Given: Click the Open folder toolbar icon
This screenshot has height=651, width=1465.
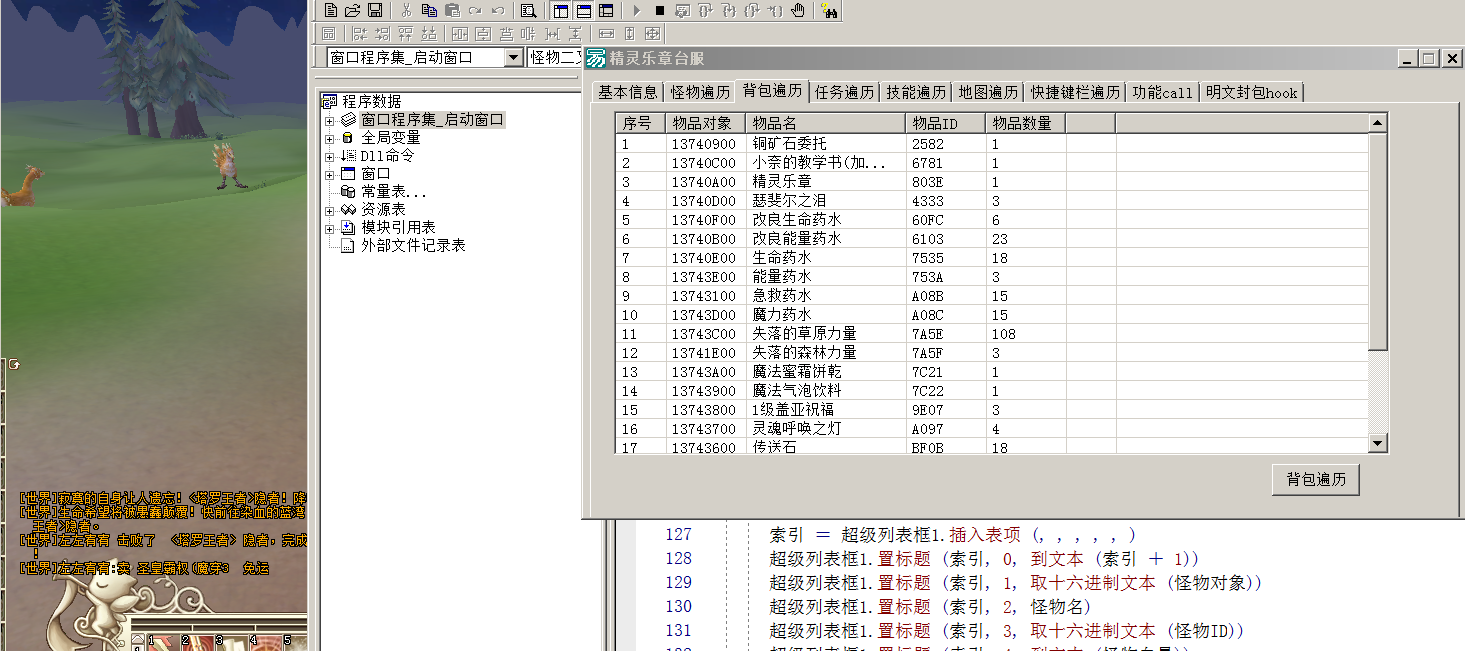Looking at the screenshot, I should coord(353,10).
